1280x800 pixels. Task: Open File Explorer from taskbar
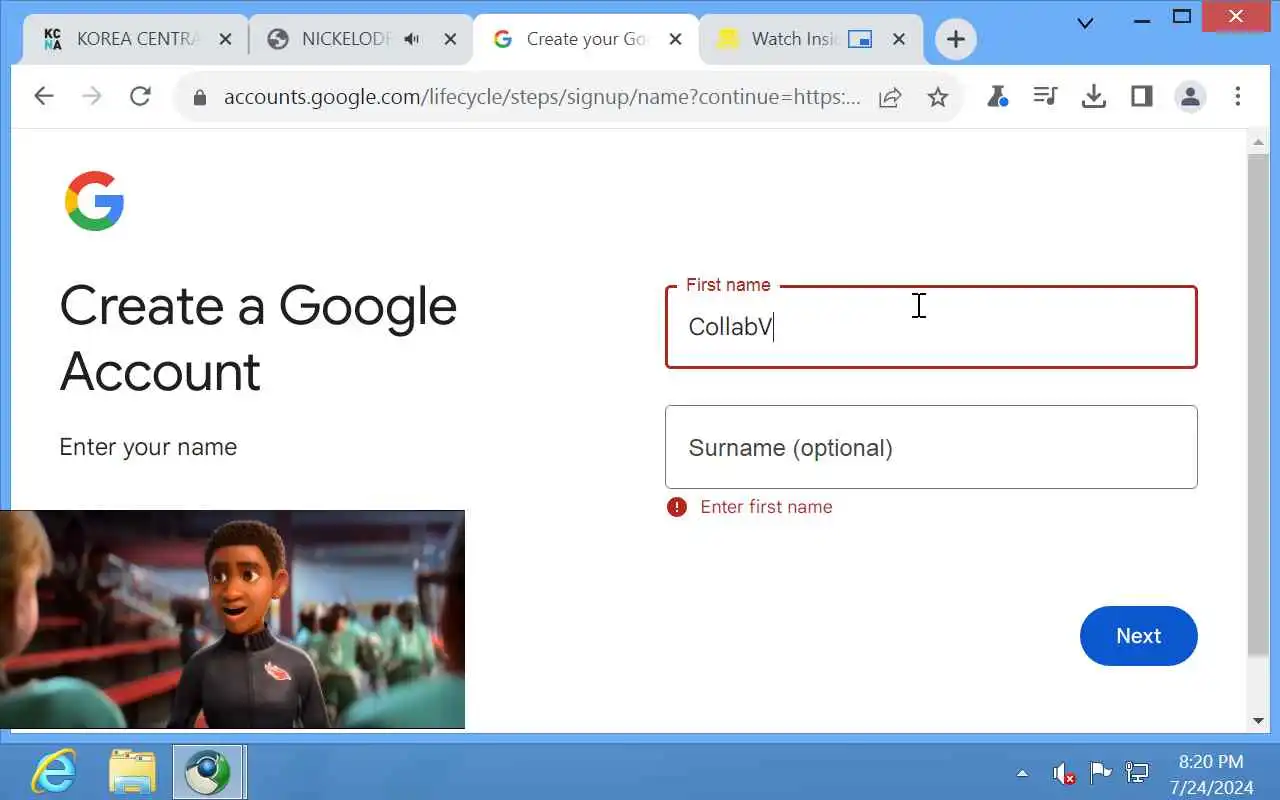132,771
